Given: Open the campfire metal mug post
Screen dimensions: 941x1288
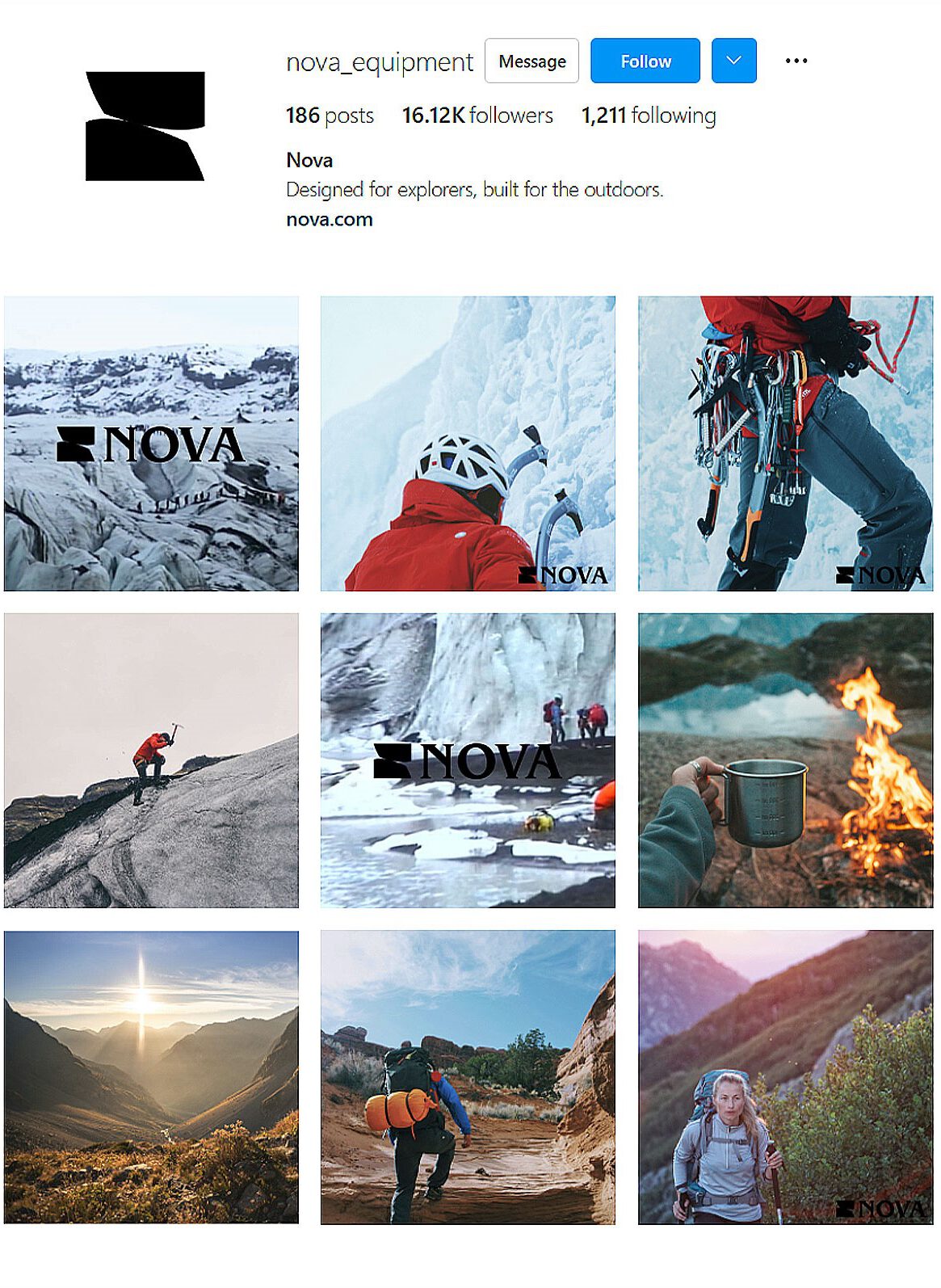Looking at the screenshot, I should [785, 760].
